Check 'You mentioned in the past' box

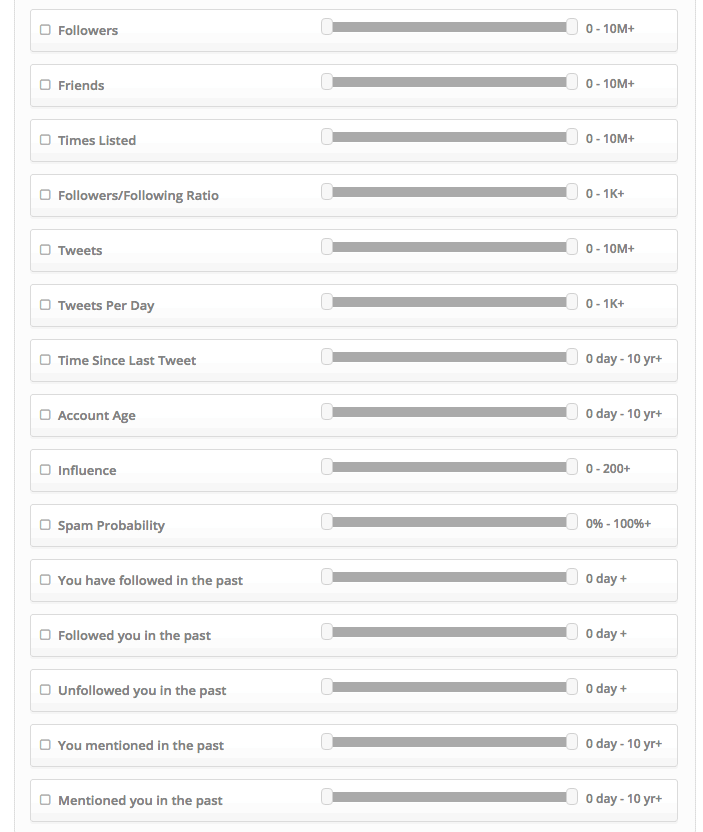[x=46, y=745]
